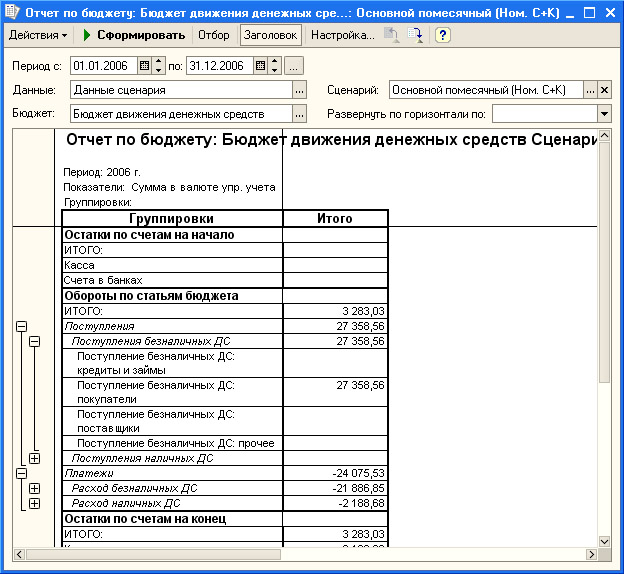Choose budget via Бюджет ellipsis button
Image resolution: width=624 pixels, height=574 pixels.
tap(299, 114)
